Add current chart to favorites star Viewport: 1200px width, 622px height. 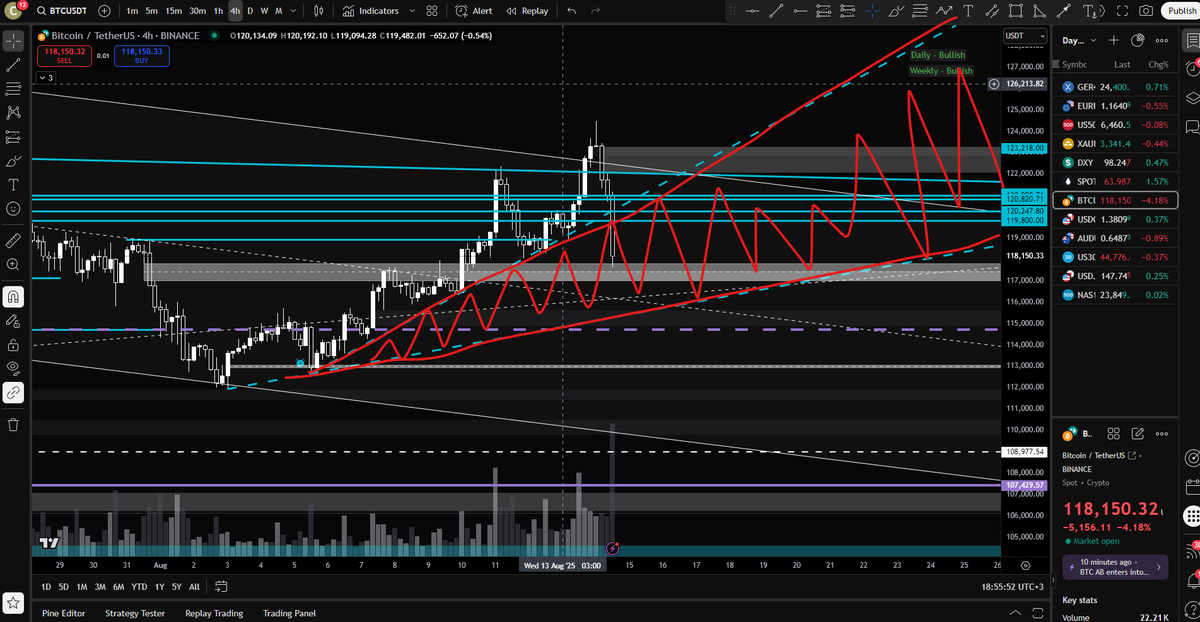pos(14,603)
